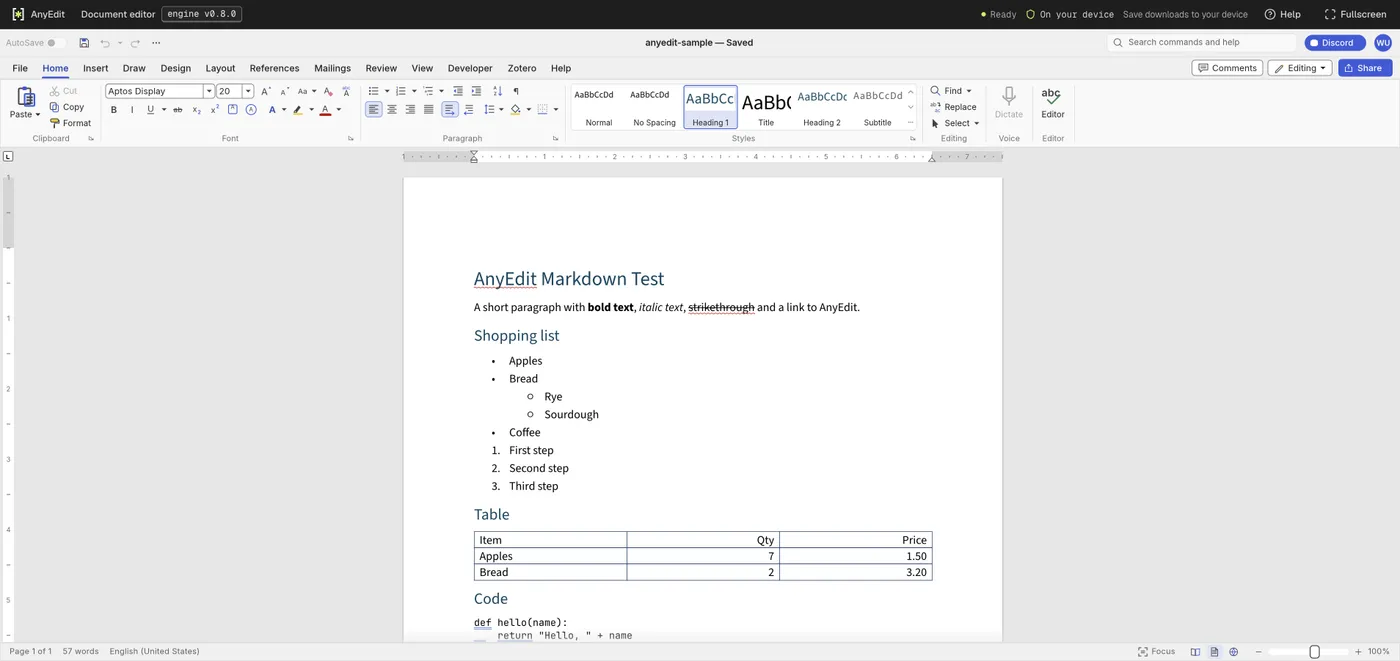Switch to the References tab

(x=274, y=68)
